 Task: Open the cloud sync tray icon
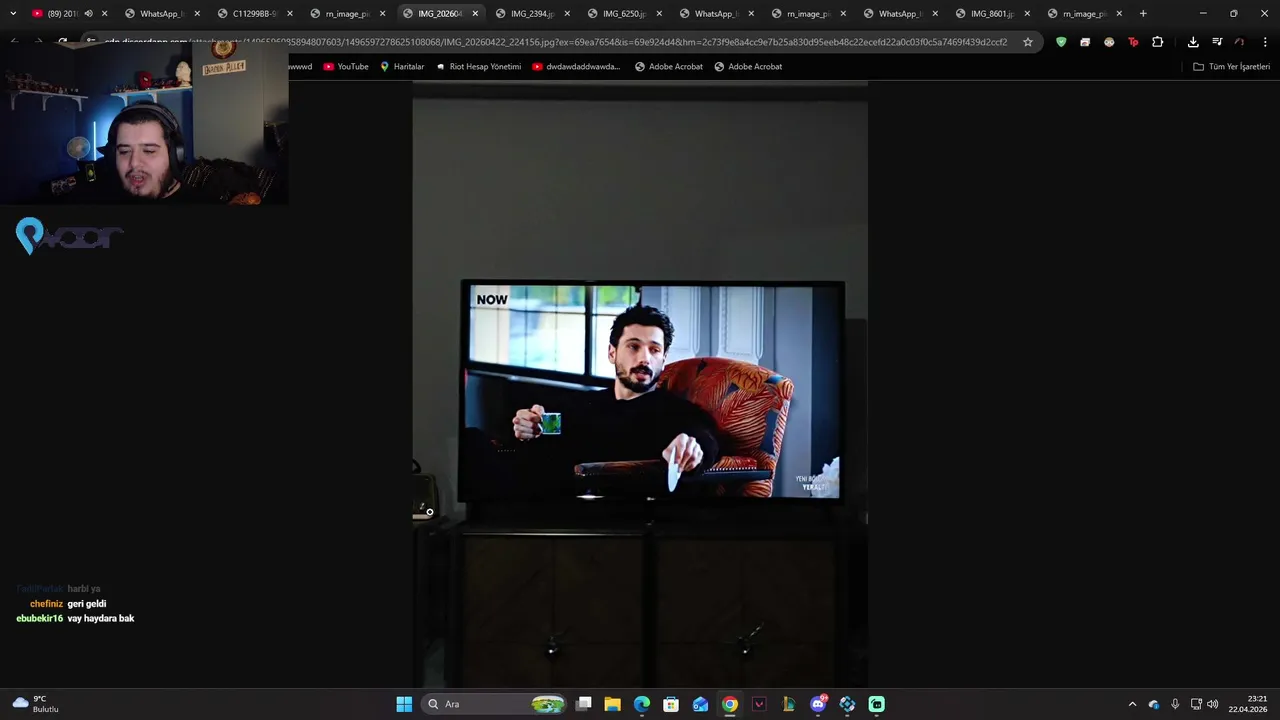click(x=1154, y=704)
